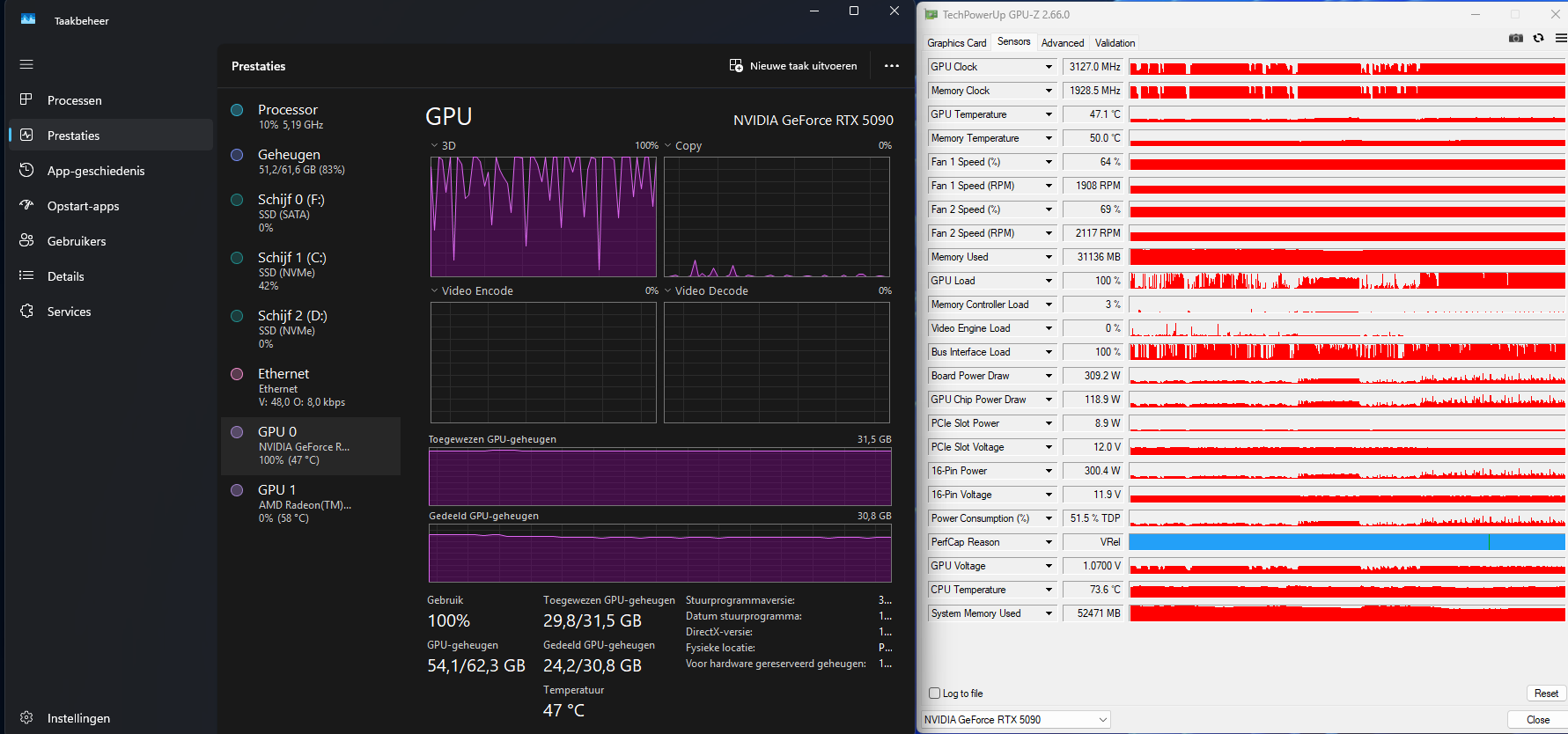Click the blue PerfCap Reason bar
The width and height of the screenshot is (1568, 734).
click(x=1347, y=542)
